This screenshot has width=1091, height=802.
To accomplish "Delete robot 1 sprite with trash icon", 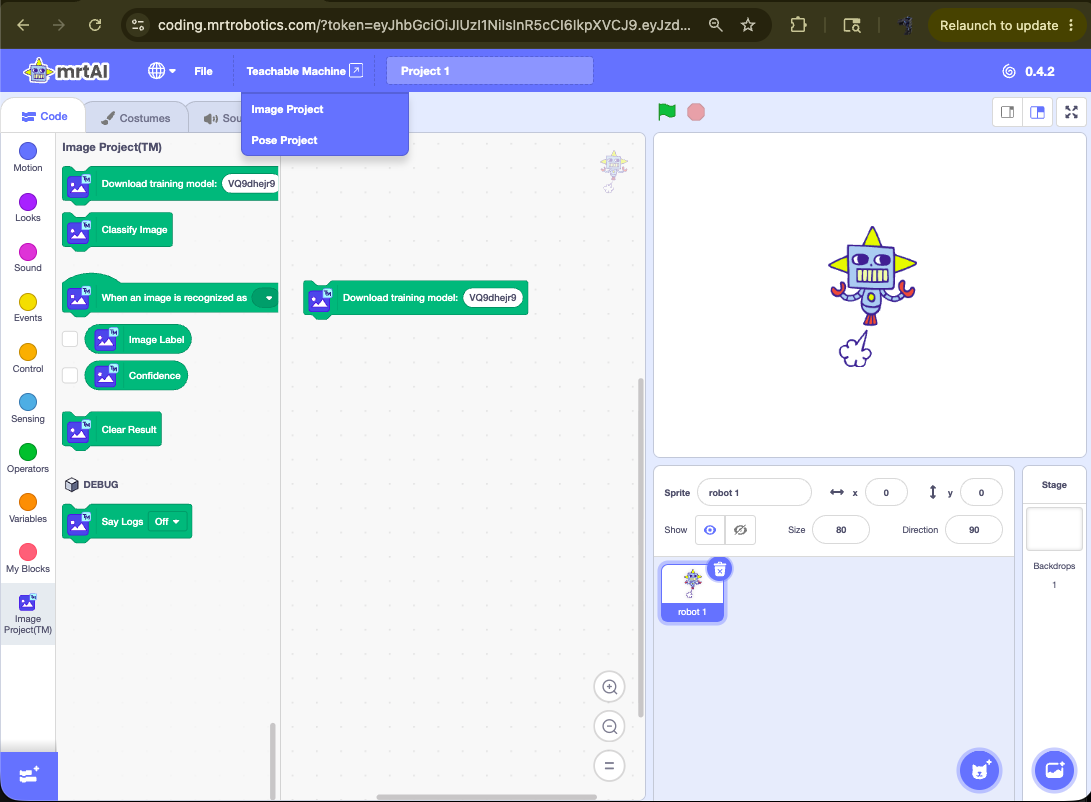I will click(x=719, y=569).
